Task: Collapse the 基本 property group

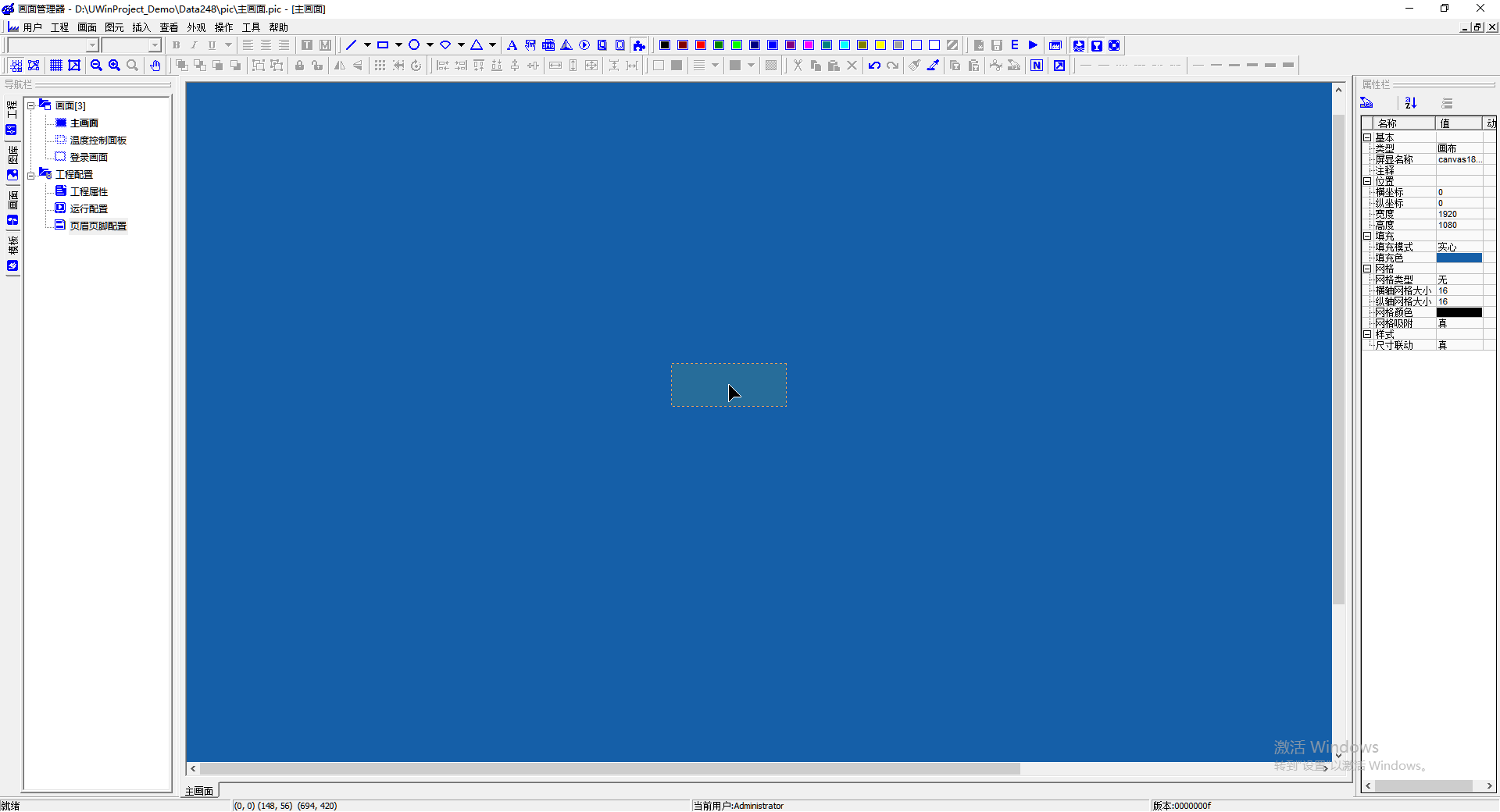Action: [x=1367, y=137]
